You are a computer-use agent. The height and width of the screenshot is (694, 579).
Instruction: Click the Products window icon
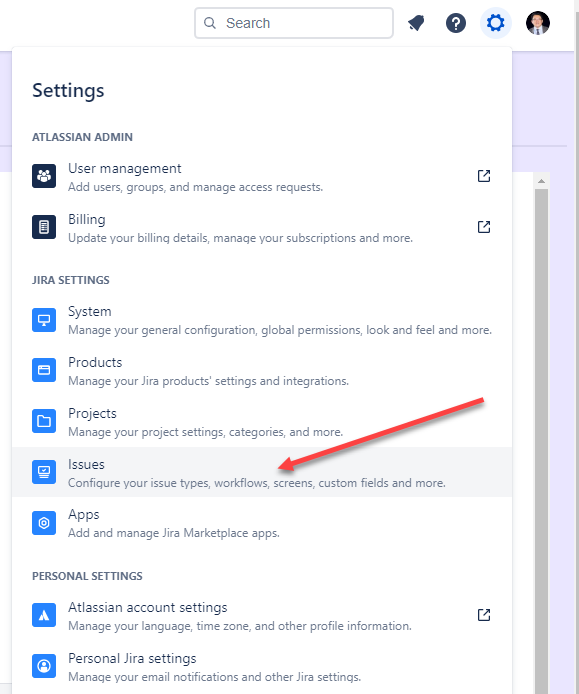pos(44,370)
